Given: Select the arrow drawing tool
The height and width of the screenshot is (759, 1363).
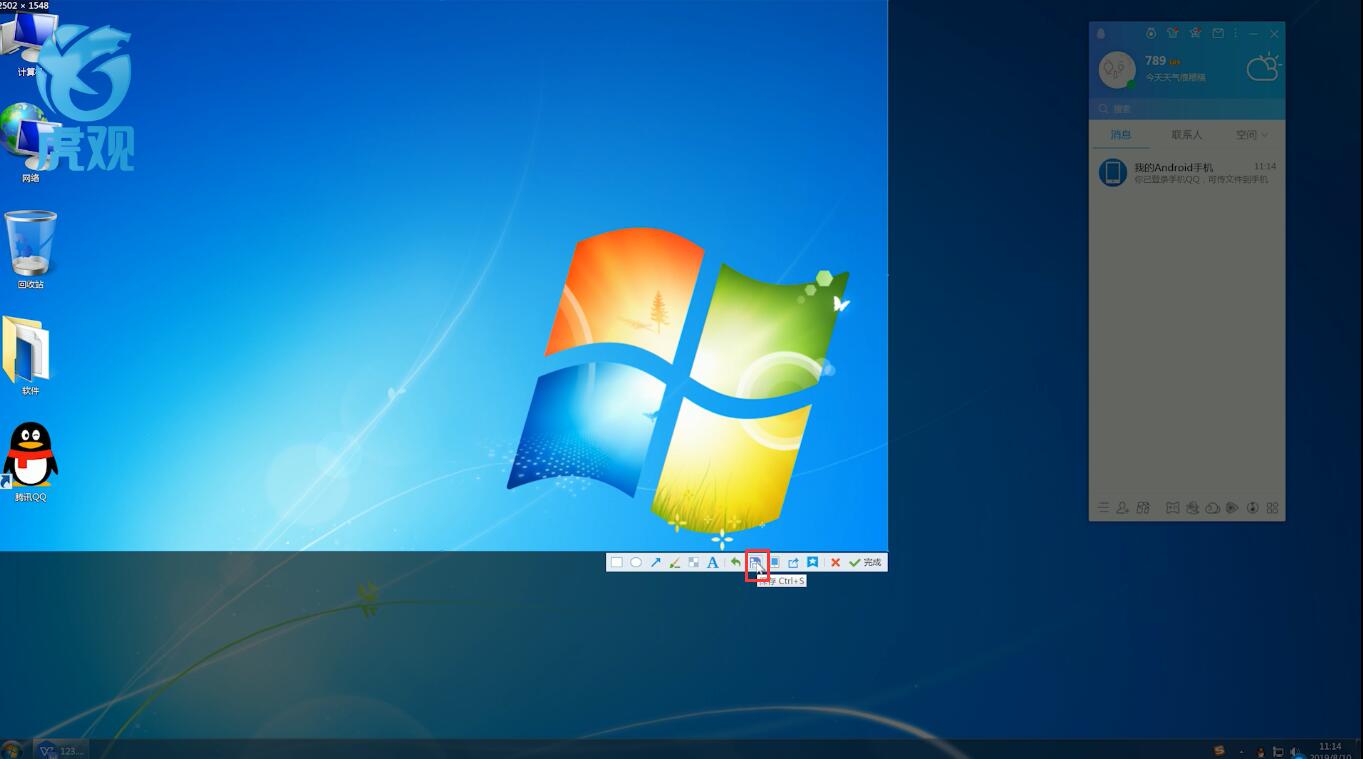Looking at the screenshot, I should tap(656, 563).
